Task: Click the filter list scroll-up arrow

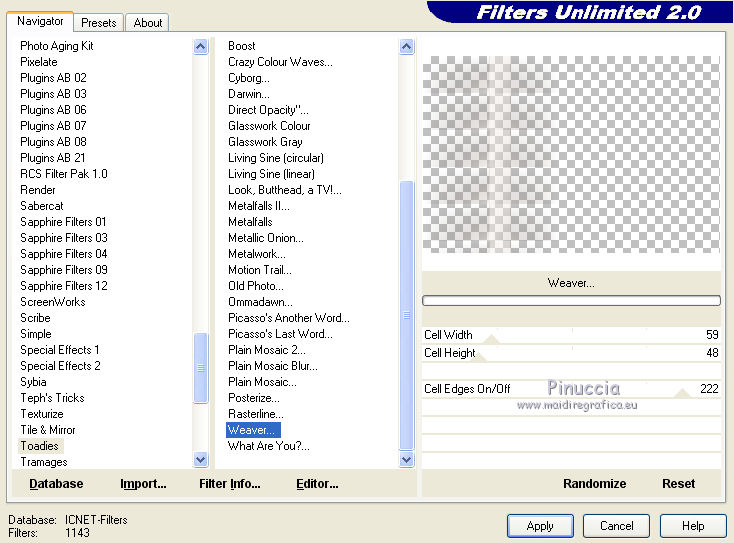Action: pos(406,46)
